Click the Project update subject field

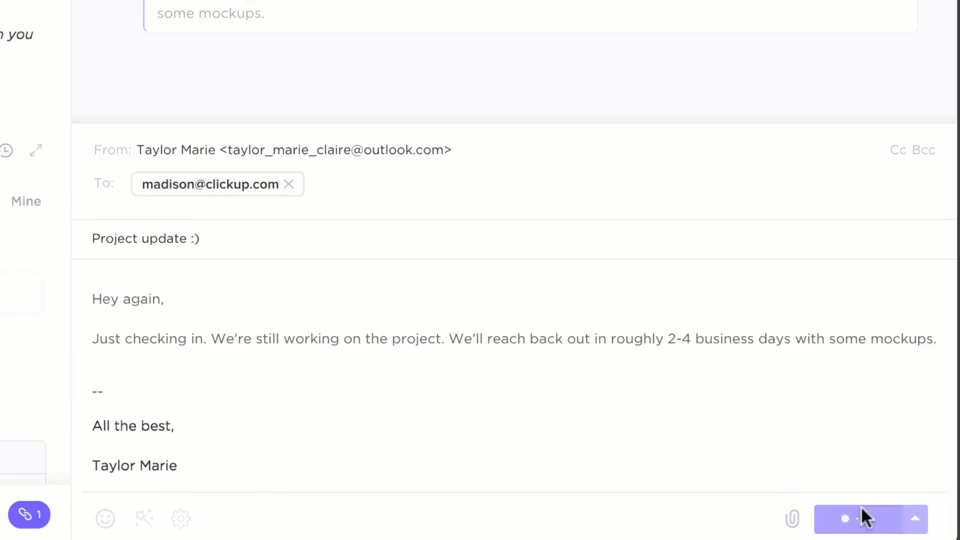click(514, 239)
